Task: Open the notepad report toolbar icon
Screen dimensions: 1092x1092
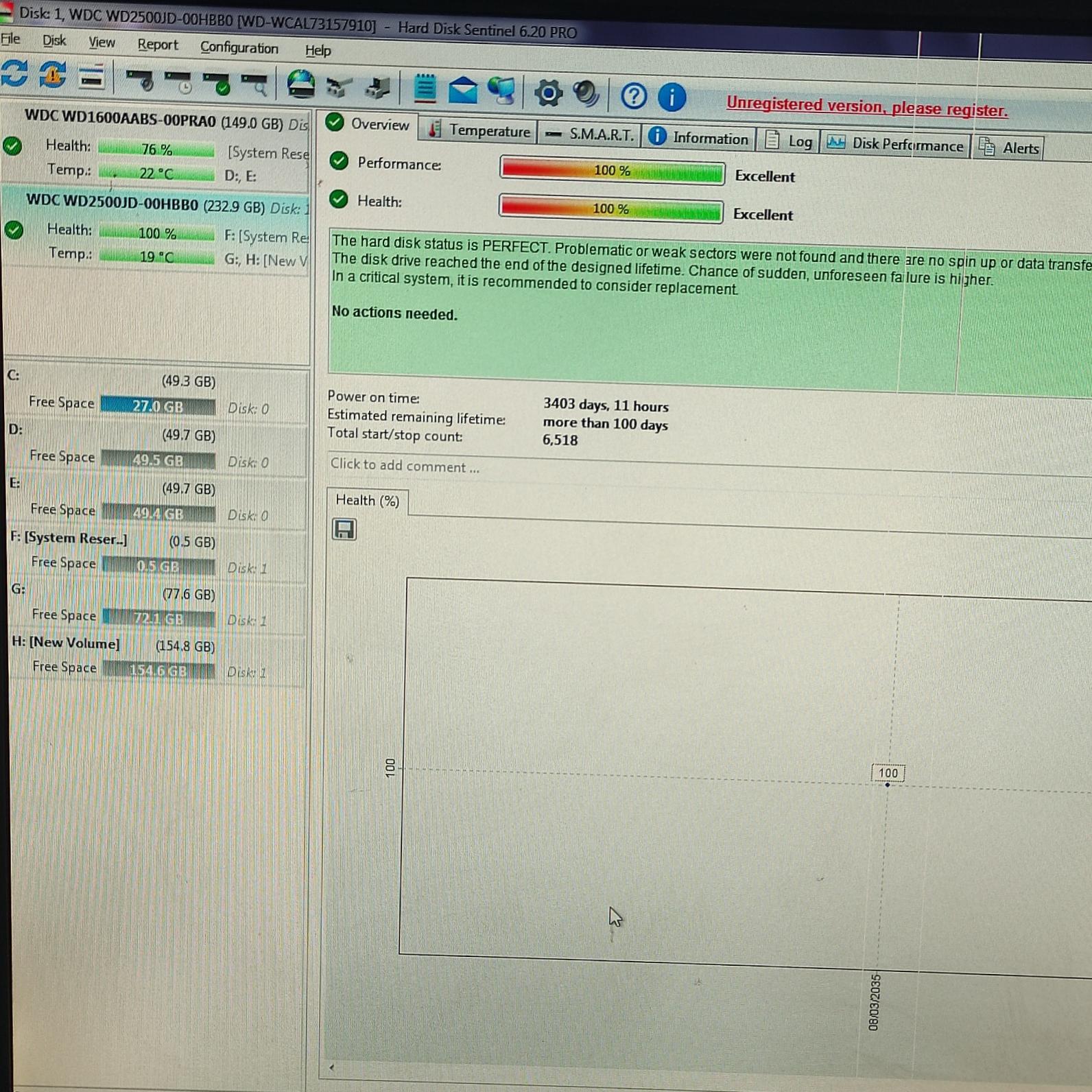Action: (425, 89)
